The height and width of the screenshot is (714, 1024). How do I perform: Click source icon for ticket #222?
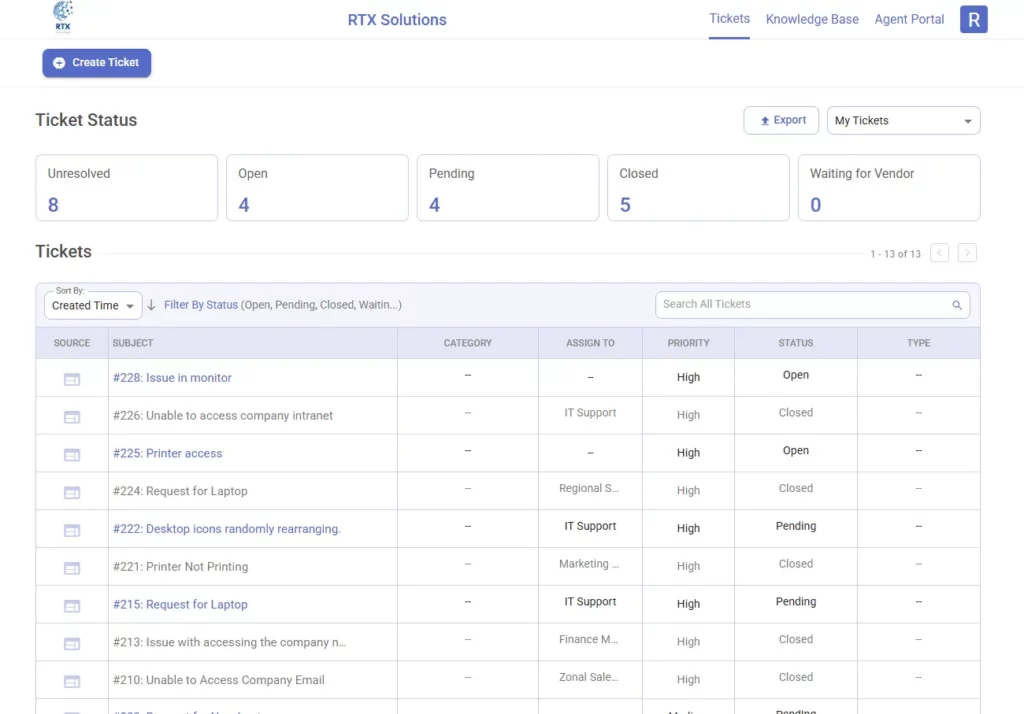(x=72, y=530)
